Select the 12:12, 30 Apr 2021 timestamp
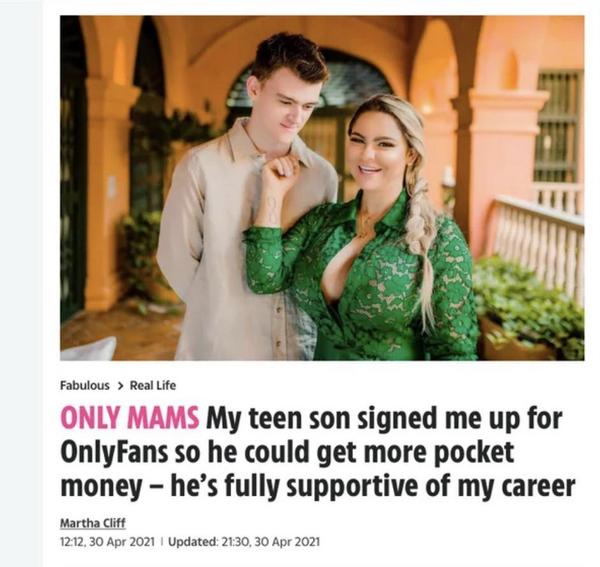The height and width of the screenshot is (567, 600). (108, 542)
